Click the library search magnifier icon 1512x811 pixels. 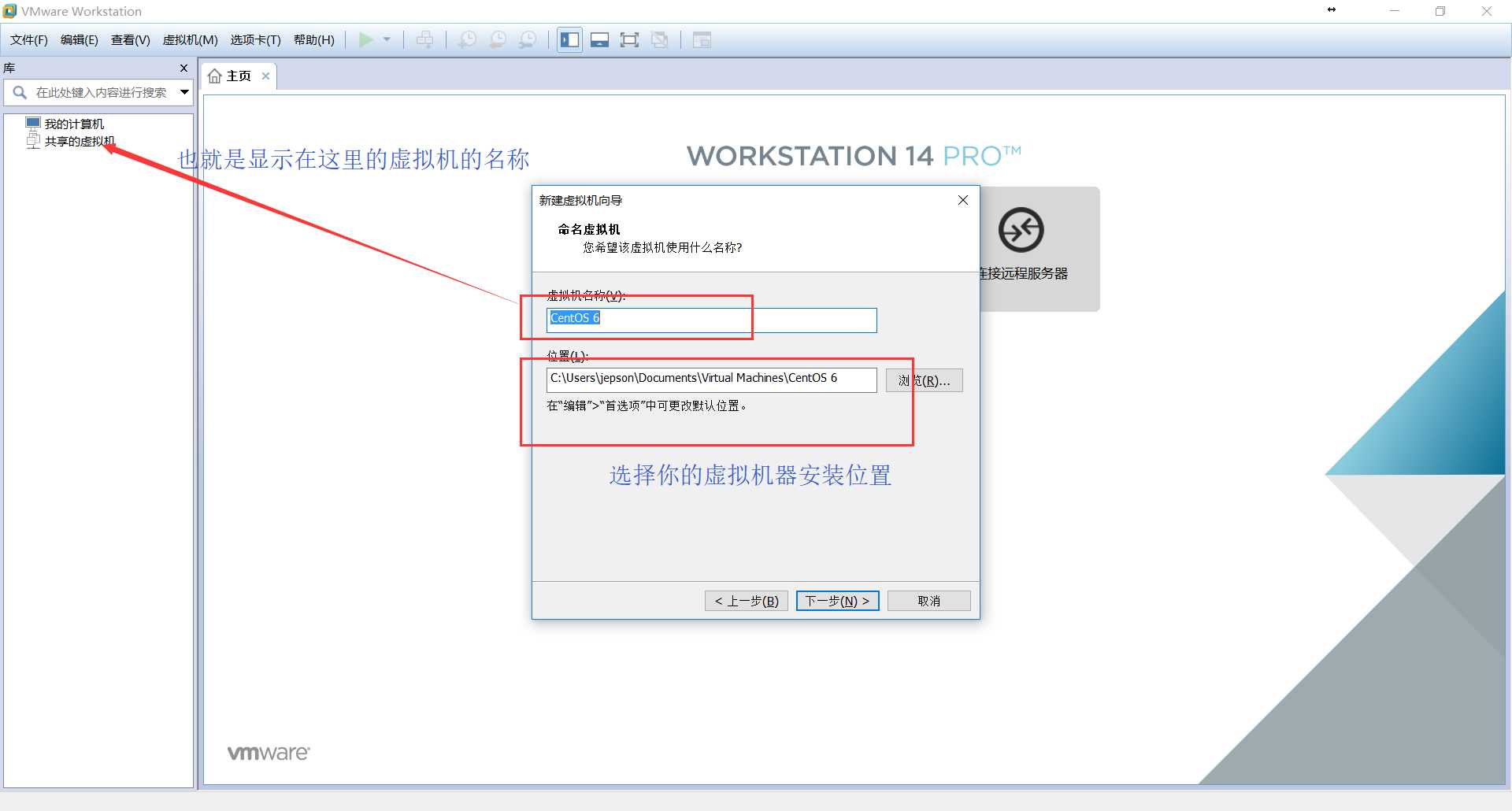point(20,92)
